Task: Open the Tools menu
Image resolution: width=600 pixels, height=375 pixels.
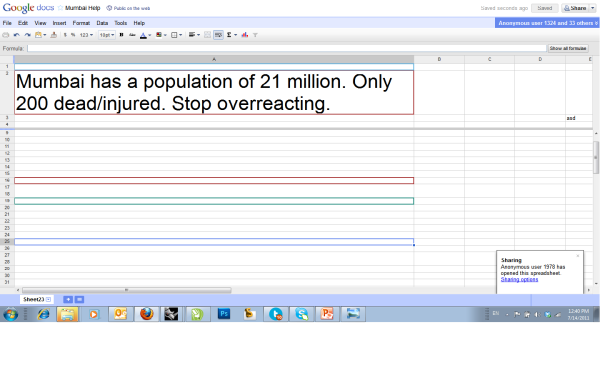Action: pyautogui.click(x=121, y=23)
